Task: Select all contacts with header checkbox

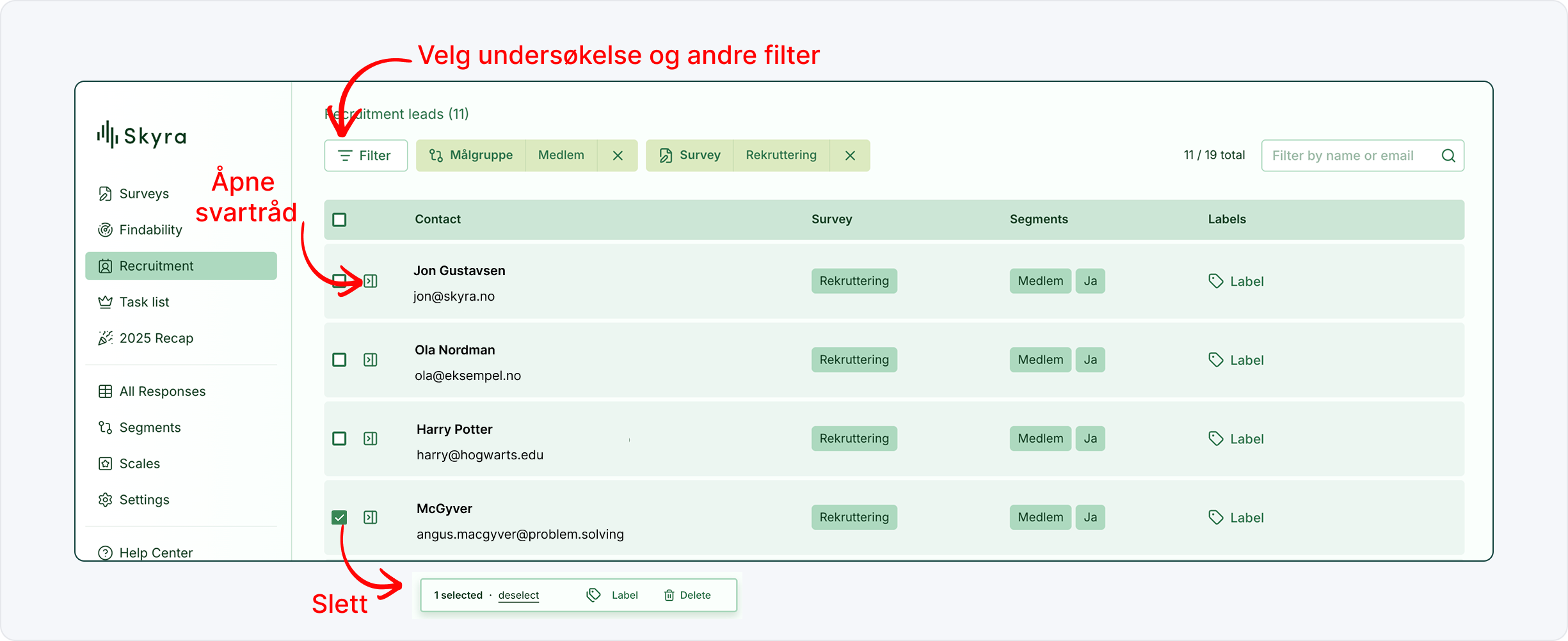Action: [x=339, y=219]
